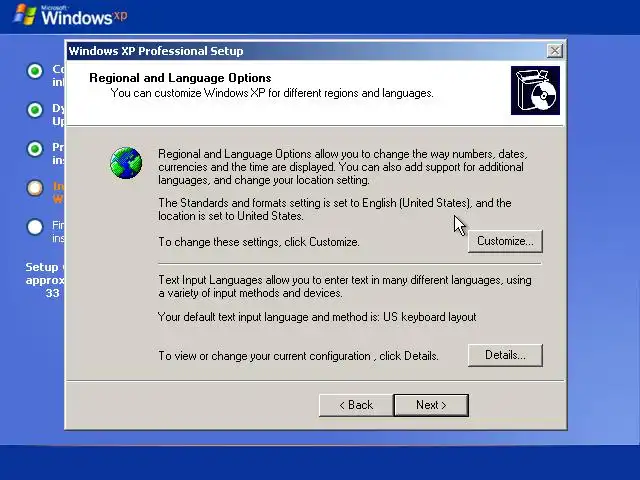Click the 'You can customize Windows XP' subtitle
Viewport: 640px width, 480px height.
pos(272,93)
